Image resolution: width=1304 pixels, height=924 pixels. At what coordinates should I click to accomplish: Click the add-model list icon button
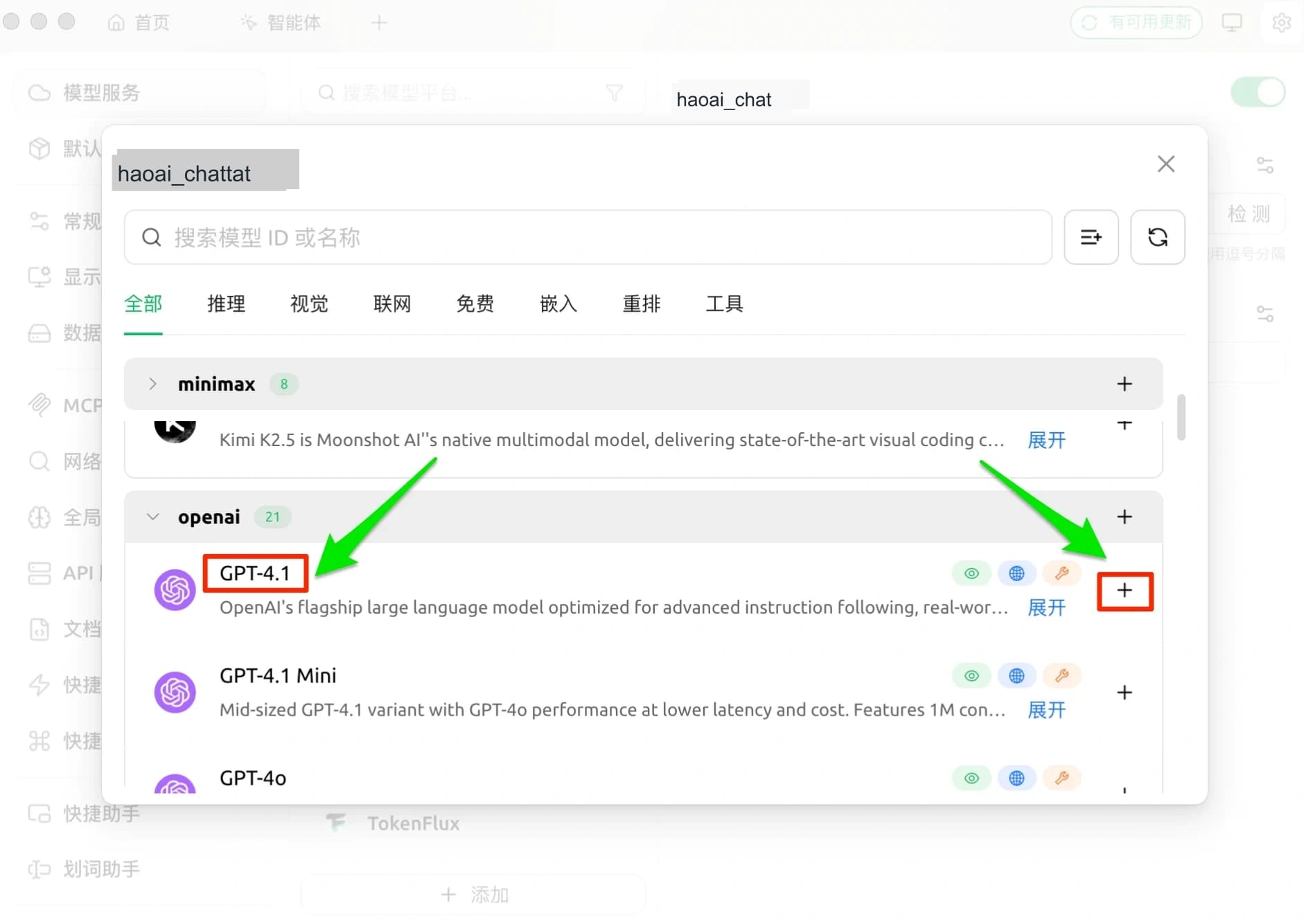[1091, 238]
